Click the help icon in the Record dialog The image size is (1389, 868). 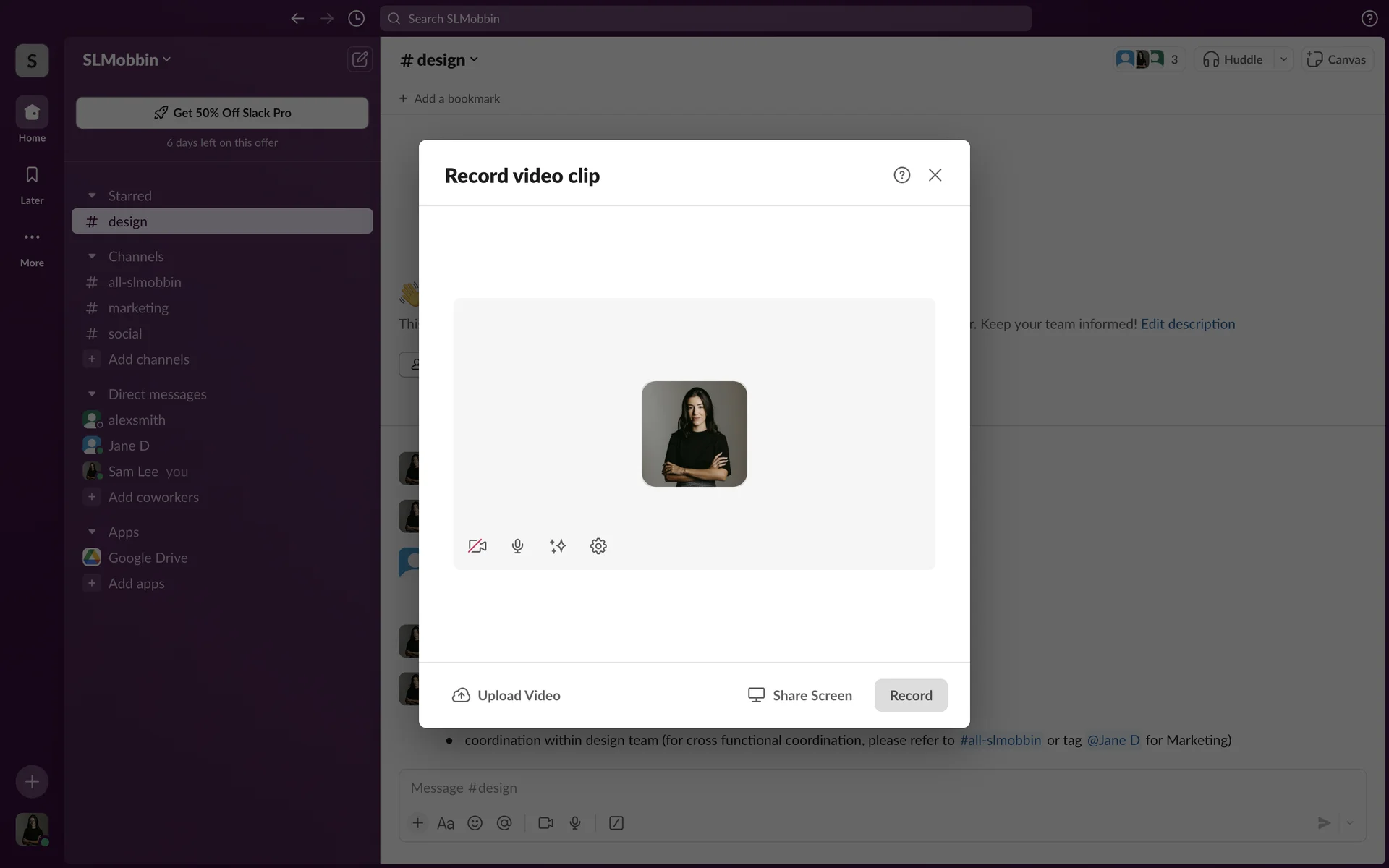point(901,175)
